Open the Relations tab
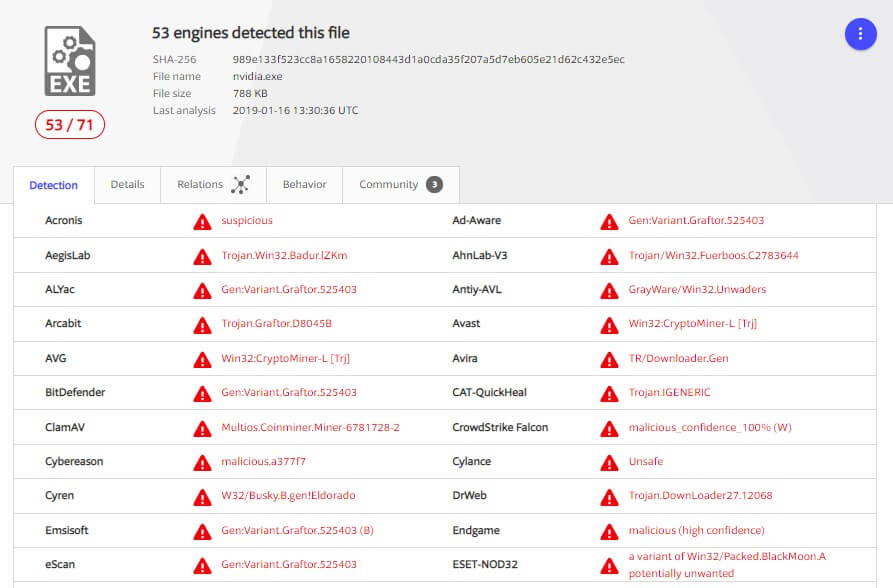 pyautogui.click(x=200, y=185)
